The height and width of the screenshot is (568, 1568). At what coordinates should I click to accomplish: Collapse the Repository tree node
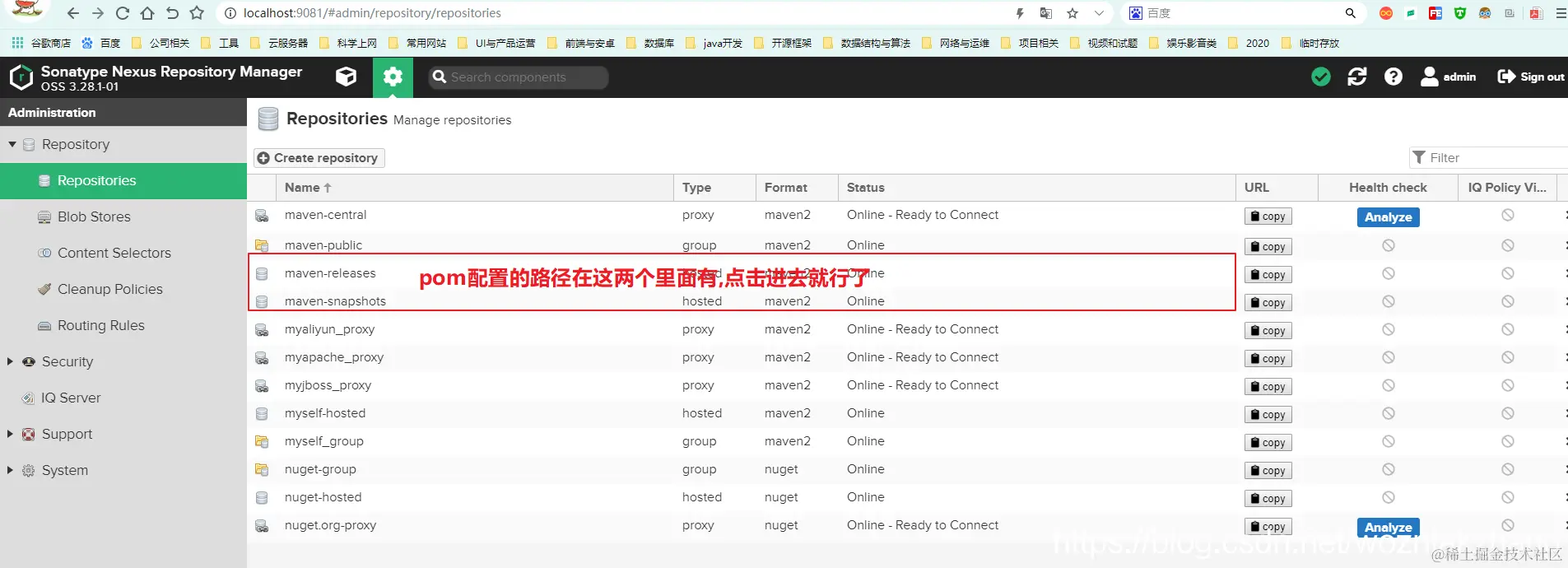point(12,144)
